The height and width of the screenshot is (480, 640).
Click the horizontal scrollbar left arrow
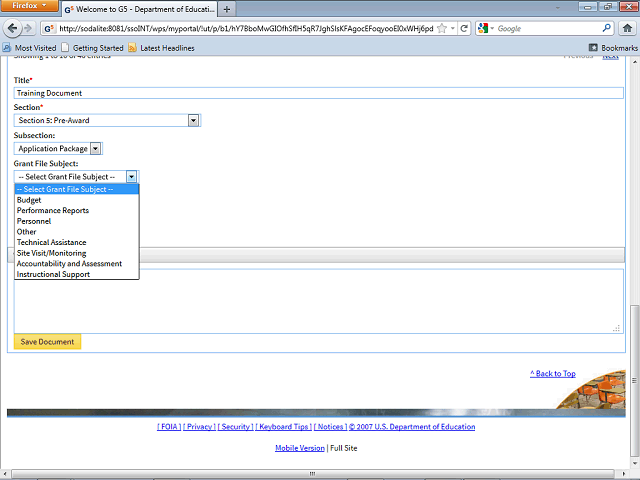click(4, 473)
